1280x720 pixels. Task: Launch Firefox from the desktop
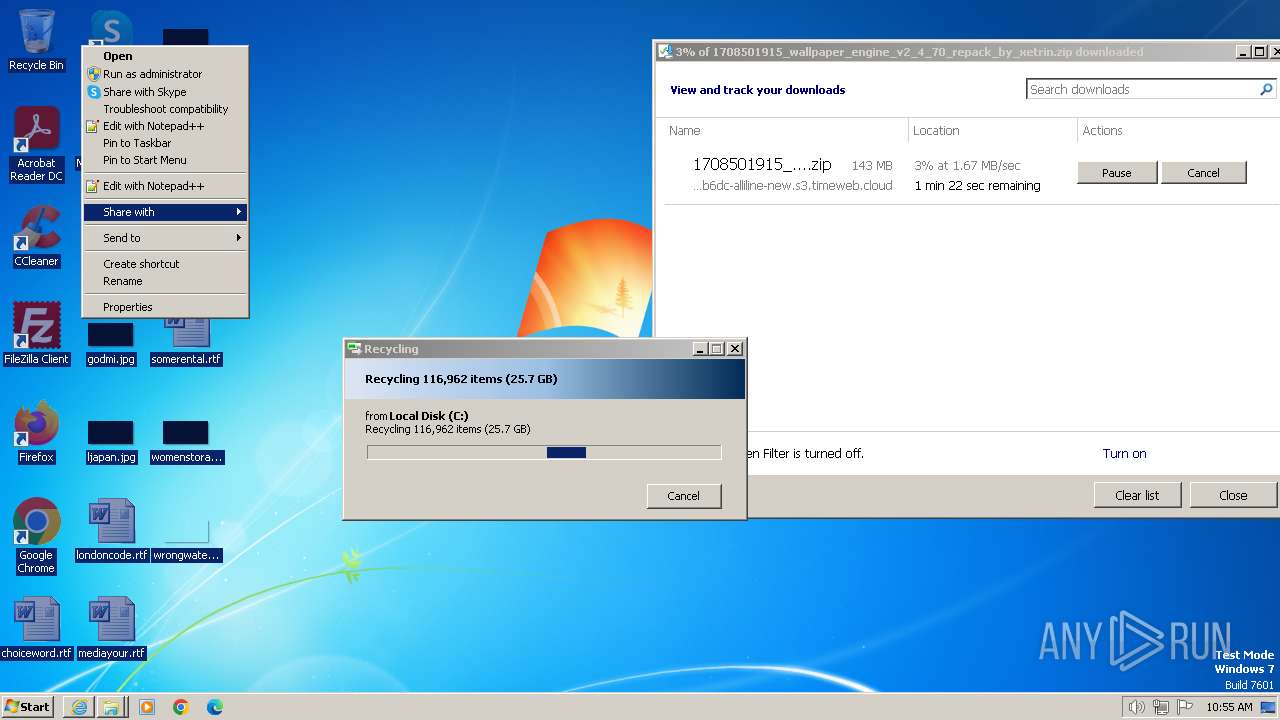36,432
